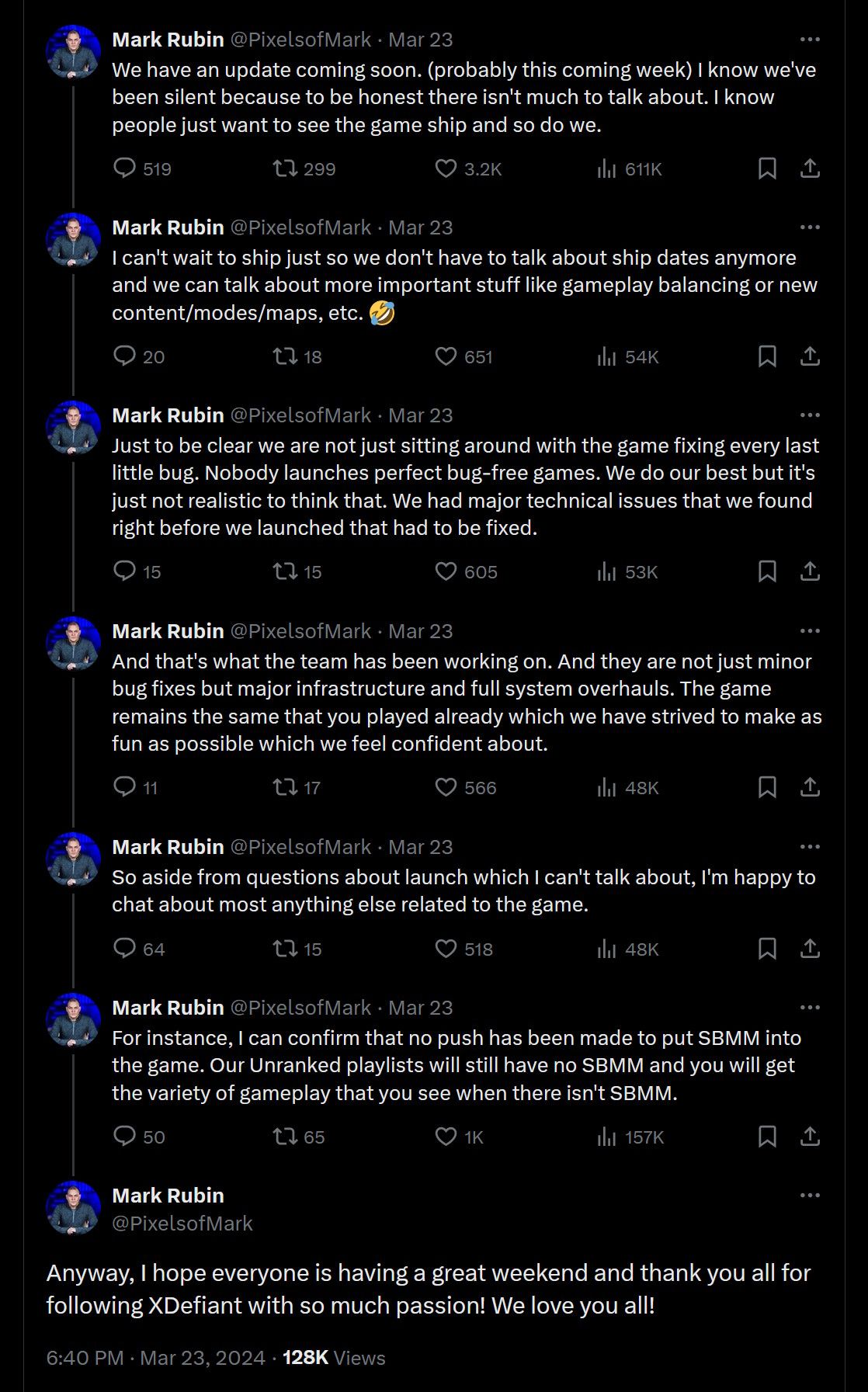Open more menu on the SBMM tweet

(810, 1008)
